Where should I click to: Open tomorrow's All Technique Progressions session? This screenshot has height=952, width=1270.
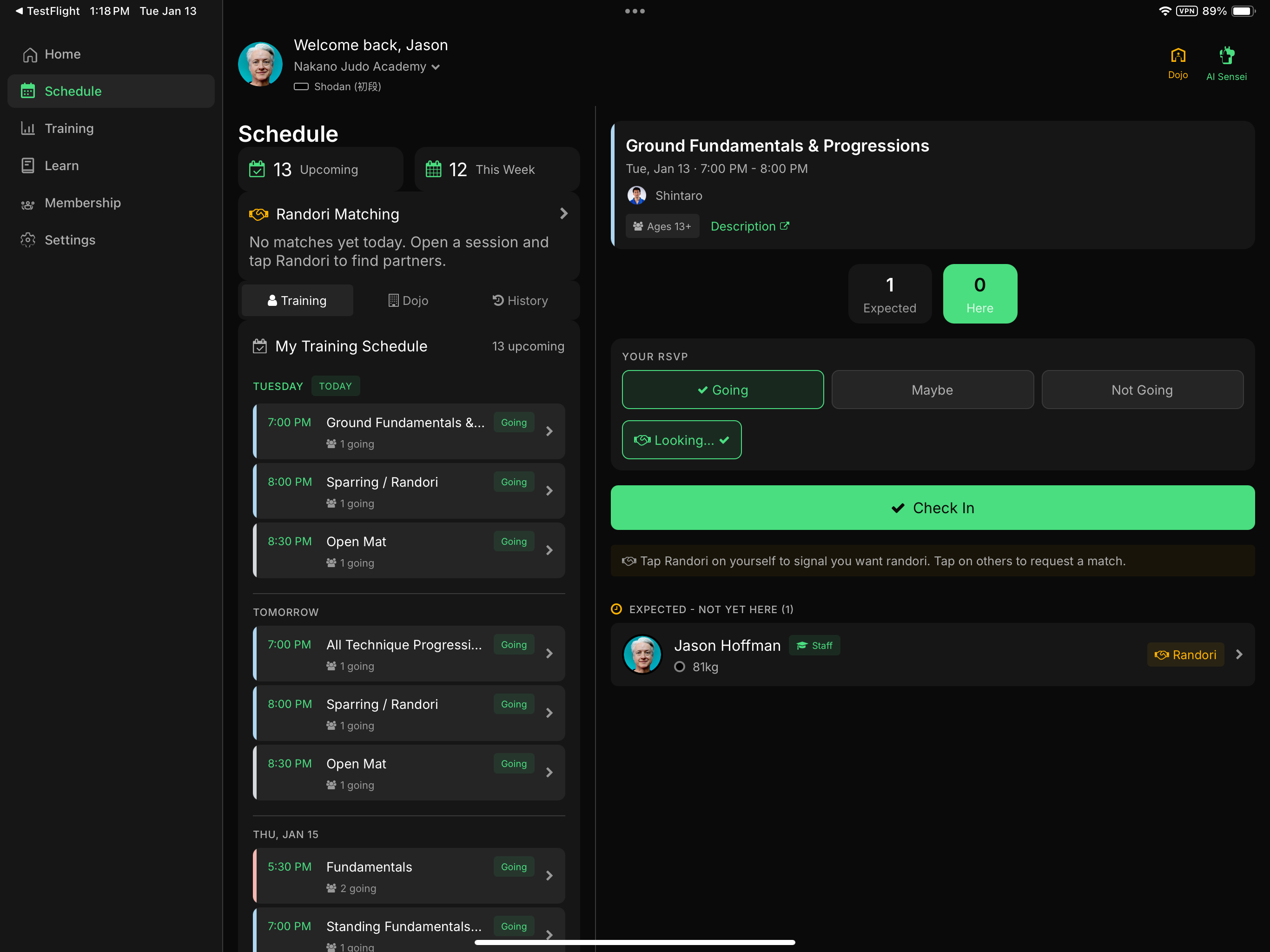coord(409,654)
